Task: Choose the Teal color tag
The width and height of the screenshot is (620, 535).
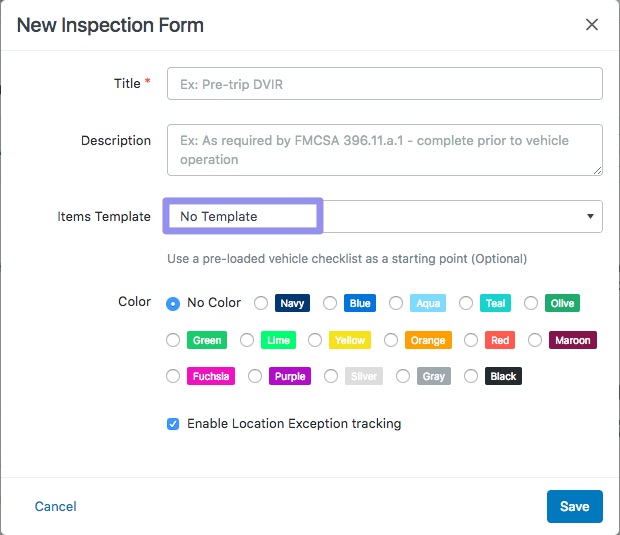Action: pyautogui.click(x=495, y=303)
